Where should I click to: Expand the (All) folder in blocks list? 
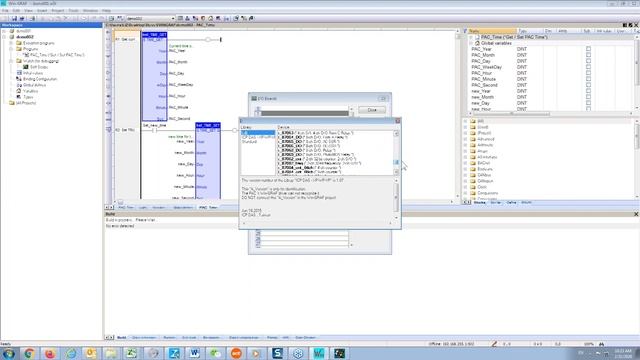[465, 121]
